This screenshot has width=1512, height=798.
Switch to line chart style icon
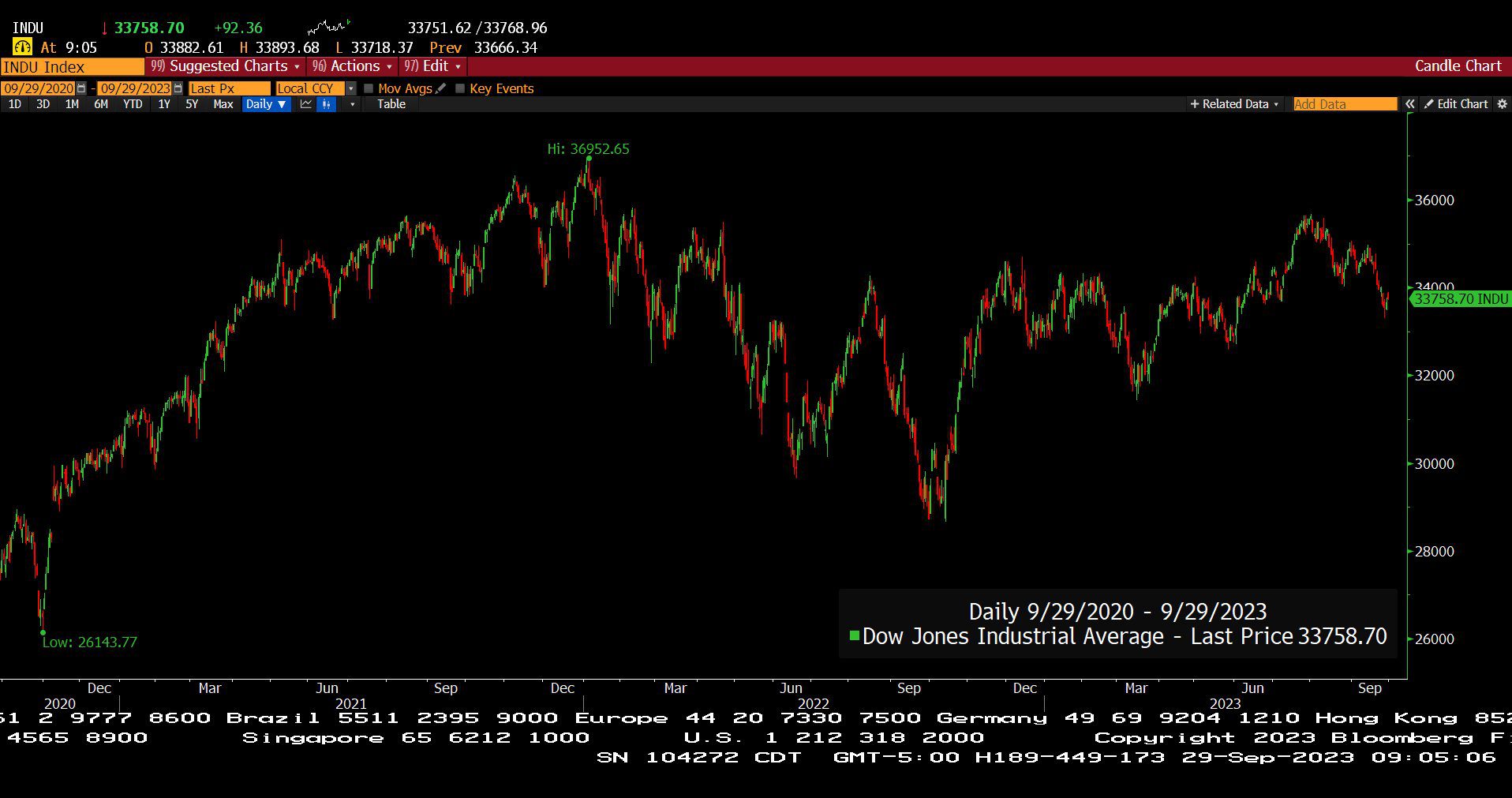click(306, 104)
